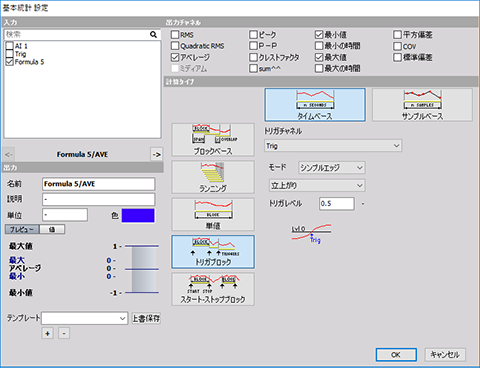Open the モード シンプルエッジ dropdown

(x=332, y=167)
